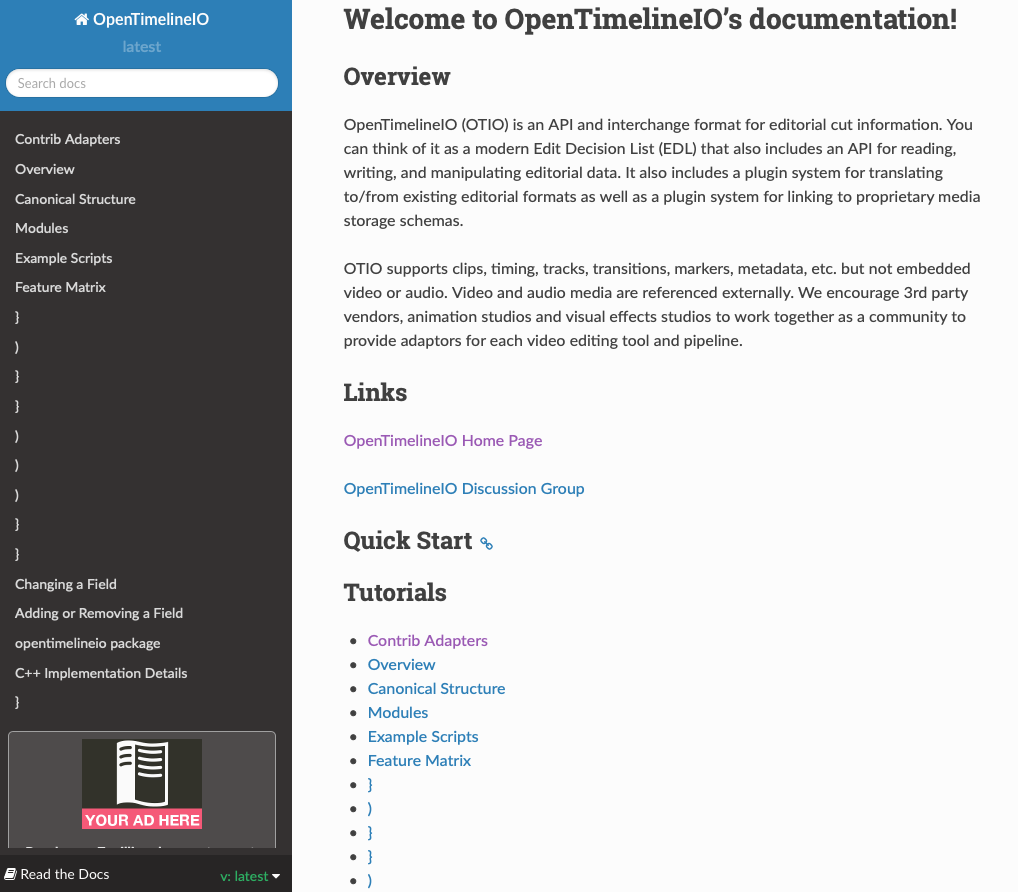1018x892 pixels.
Task: Select Contrib Adapters in the sidebar
Action: 68,139
